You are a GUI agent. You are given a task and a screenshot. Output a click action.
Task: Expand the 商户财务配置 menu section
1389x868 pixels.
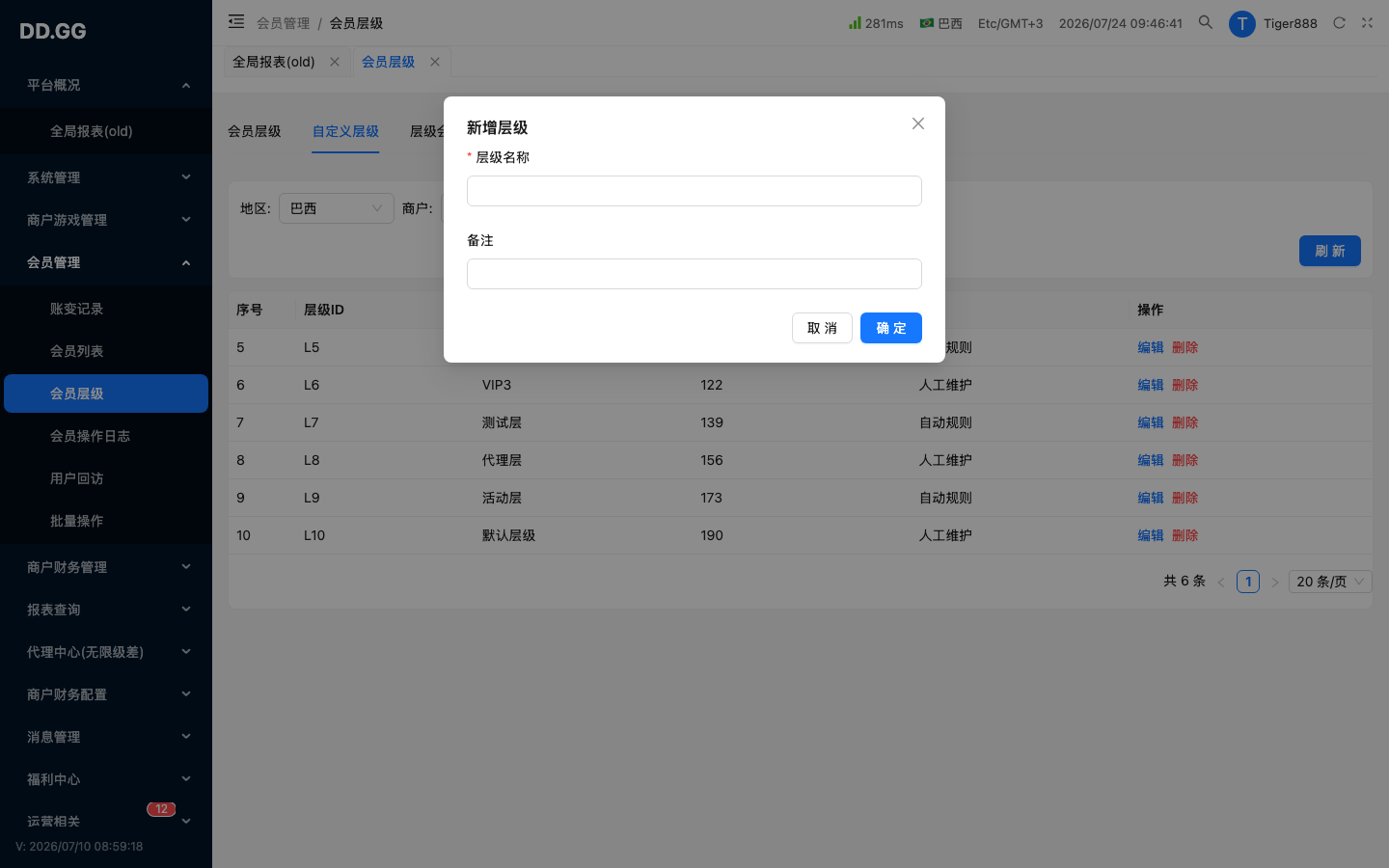pyautogui.click(x=106, y=694)
